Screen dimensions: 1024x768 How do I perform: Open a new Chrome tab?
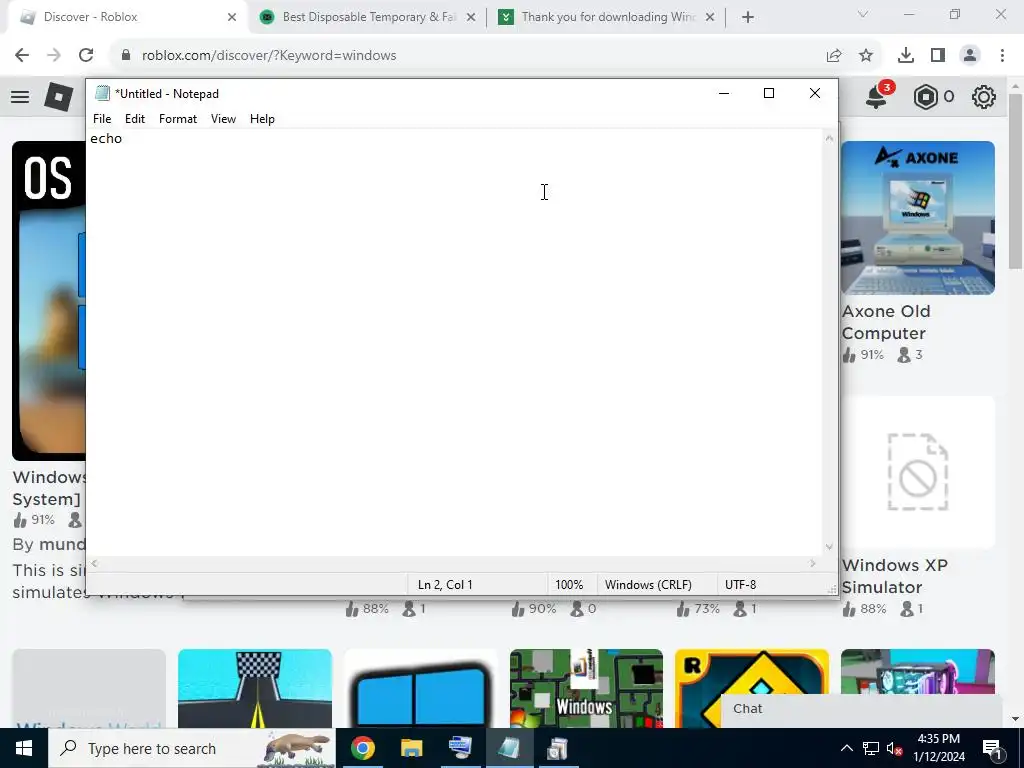click(748, 17)
